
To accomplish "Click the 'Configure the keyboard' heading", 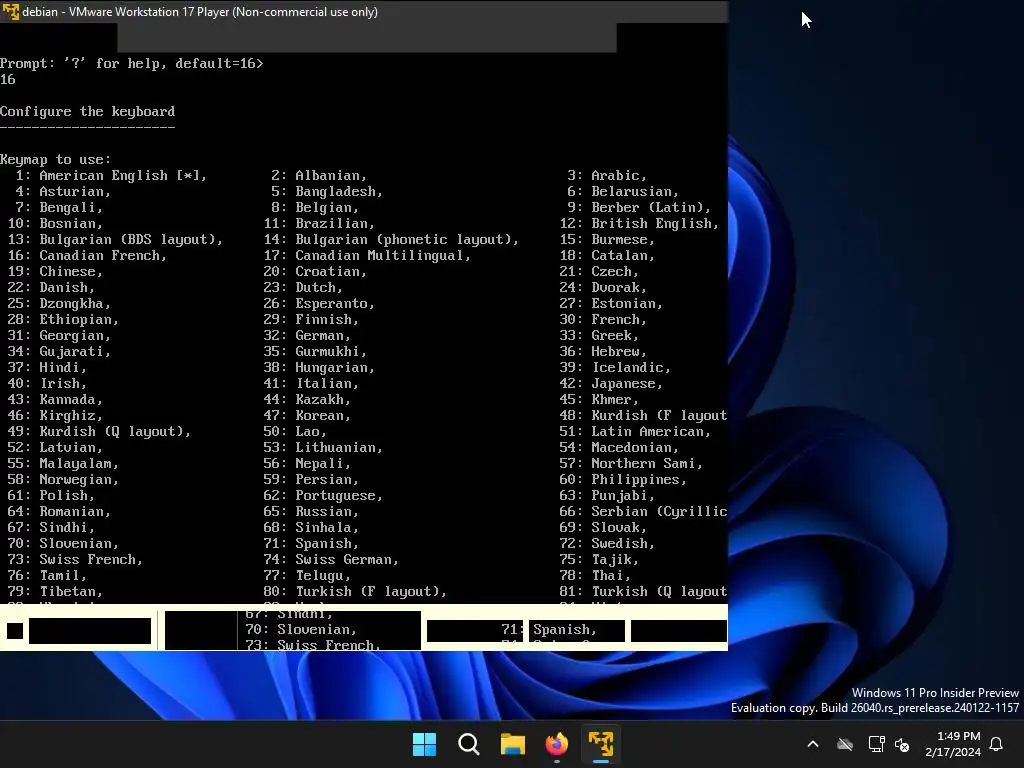I will pyautogui.click(x=88, y=111).
